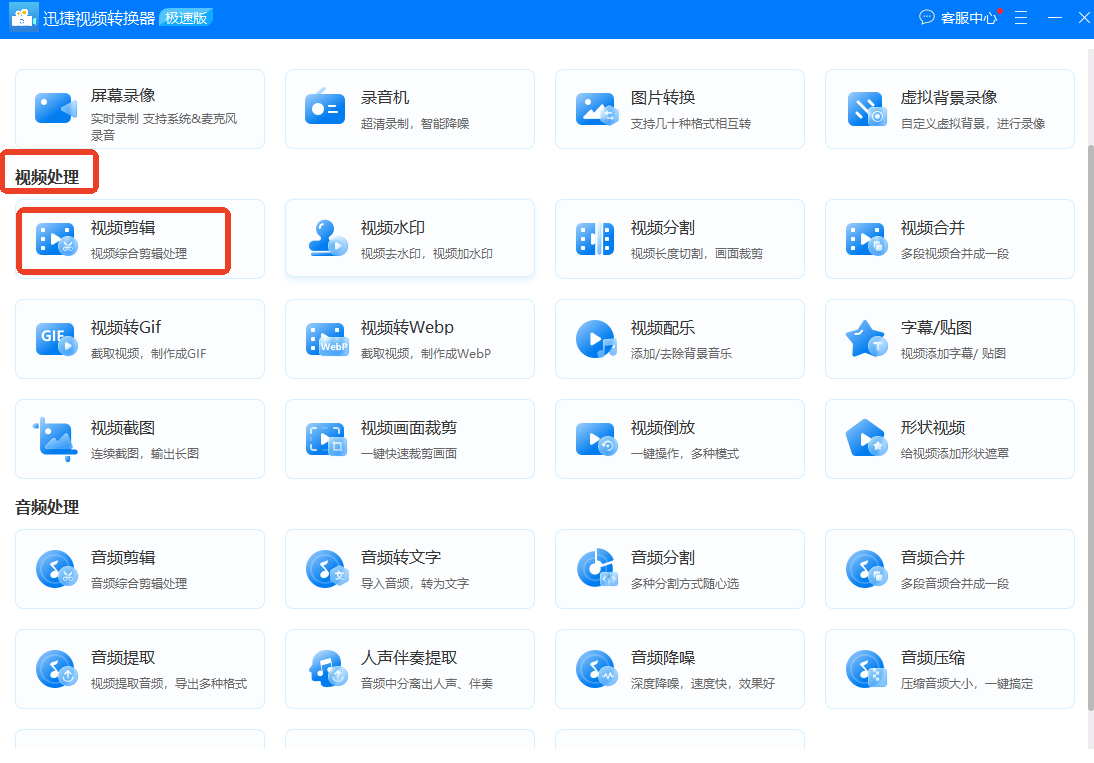Viewport: 1094px width, 763px height.
Task: Click the vertical scrollbar thumb
Action: [1090, 427]
